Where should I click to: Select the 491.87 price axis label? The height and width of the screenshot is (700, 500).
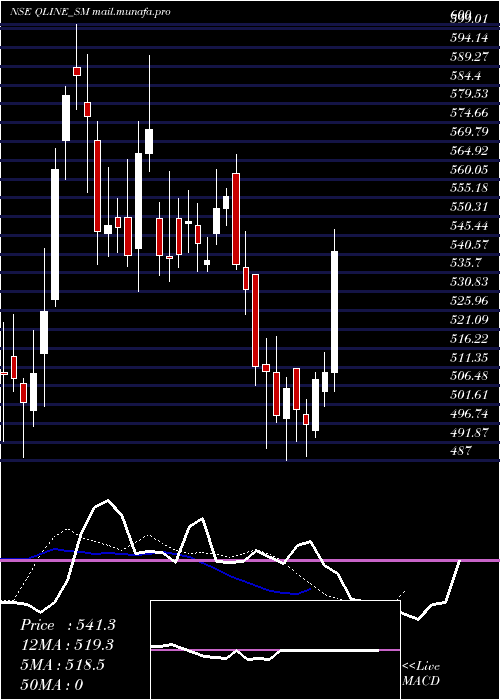(469, 432)
